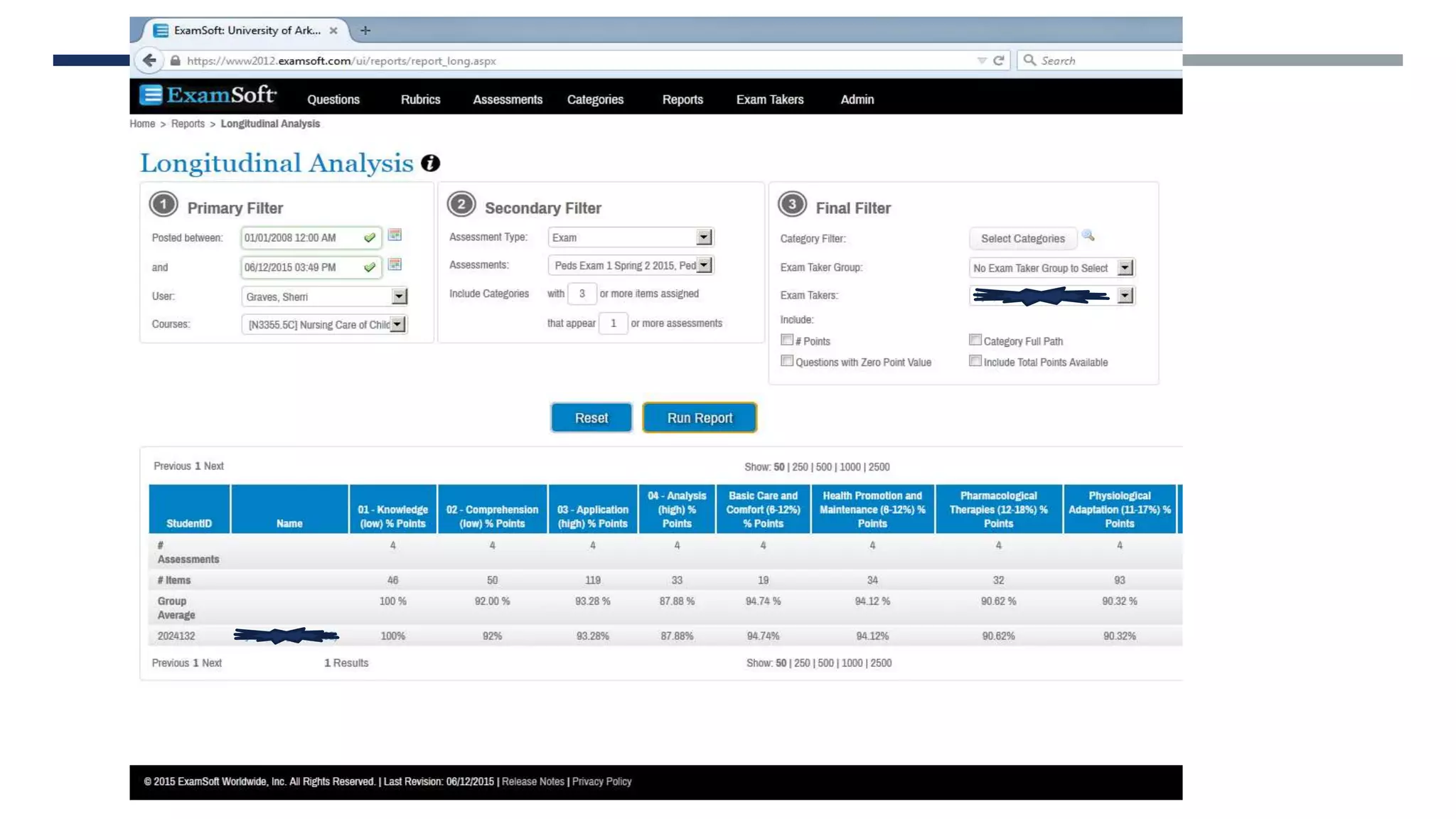The height and width of the screenshot is (819, 1456).
Task: Click the browser back arrow
Action: point(149,60)
